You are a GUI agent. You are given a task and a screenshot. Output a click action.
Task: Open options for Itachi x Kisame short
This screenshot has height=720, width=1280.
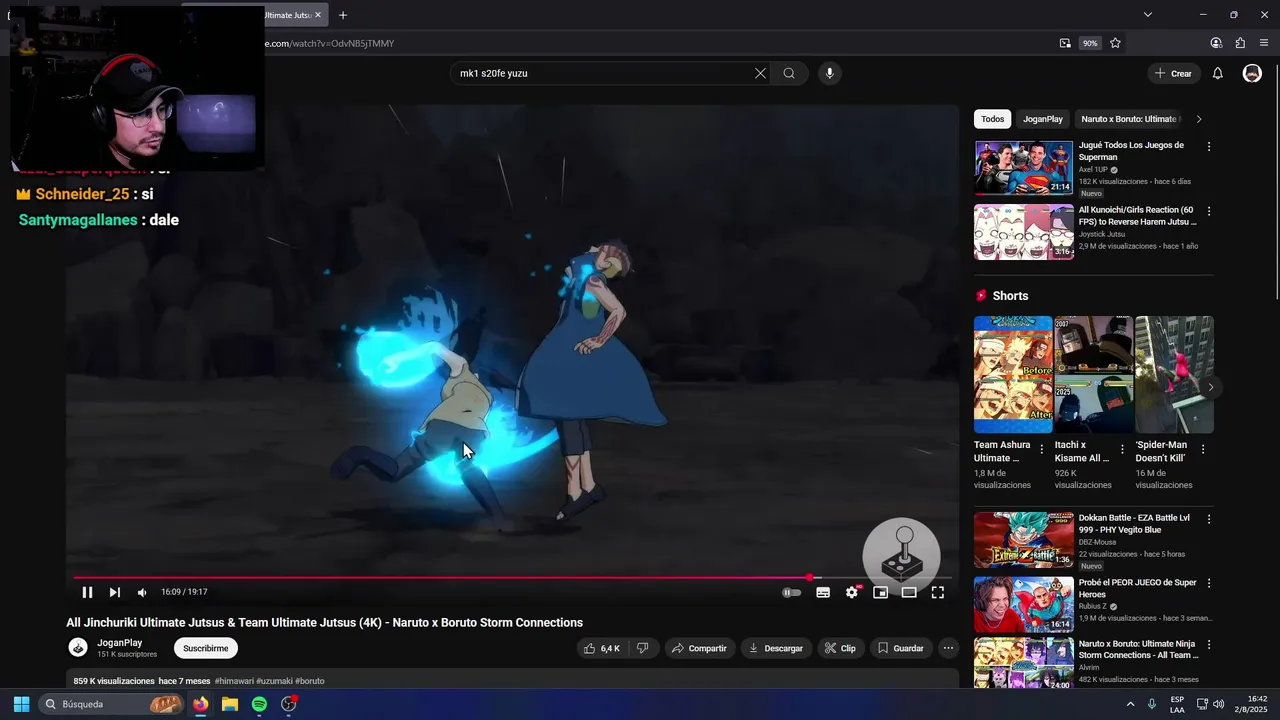[x=1122, y=449]
